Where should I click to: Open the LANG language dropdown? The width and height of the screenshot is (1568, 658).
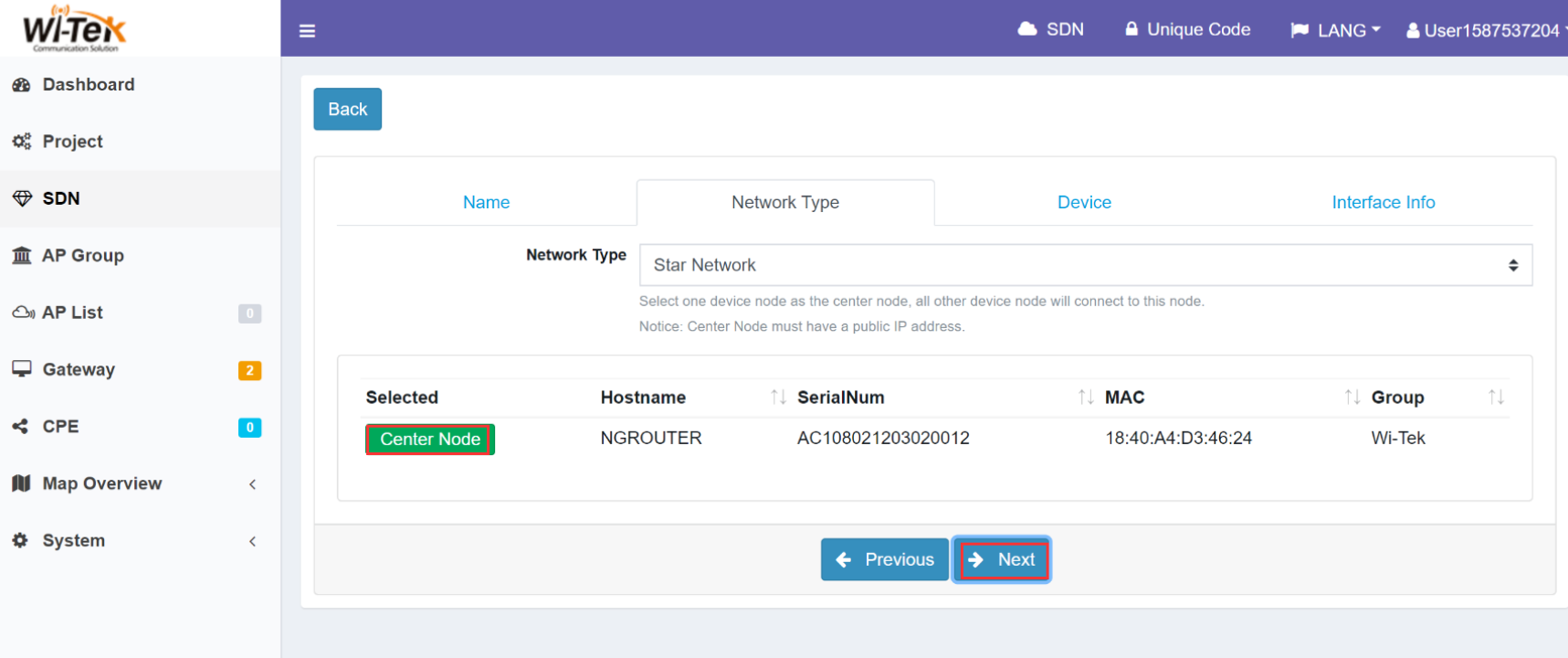[x=1335, y=30]
